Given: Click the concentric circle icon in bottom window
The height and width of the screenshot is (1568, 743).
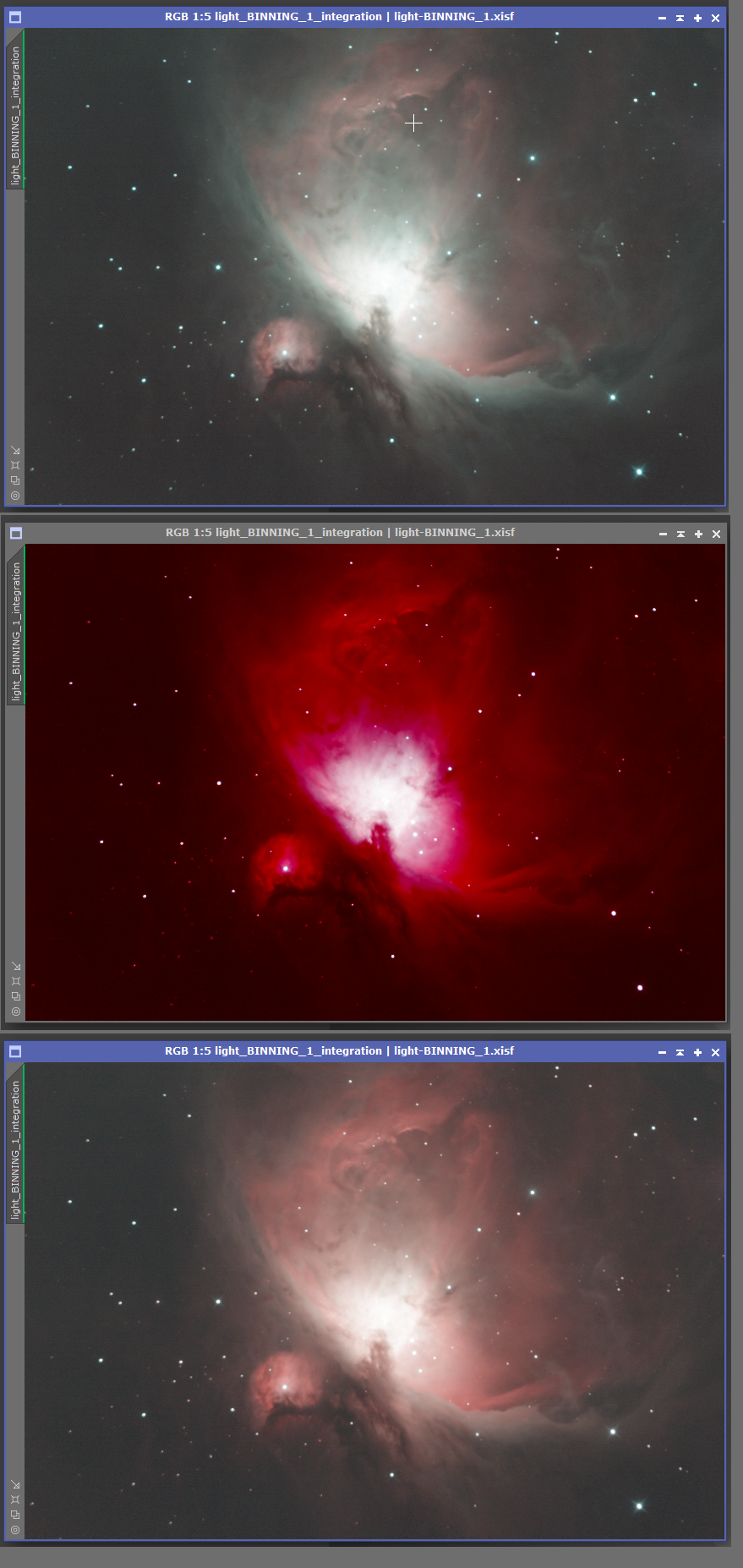Looking at the screenshot, I should pos(15,1530).
